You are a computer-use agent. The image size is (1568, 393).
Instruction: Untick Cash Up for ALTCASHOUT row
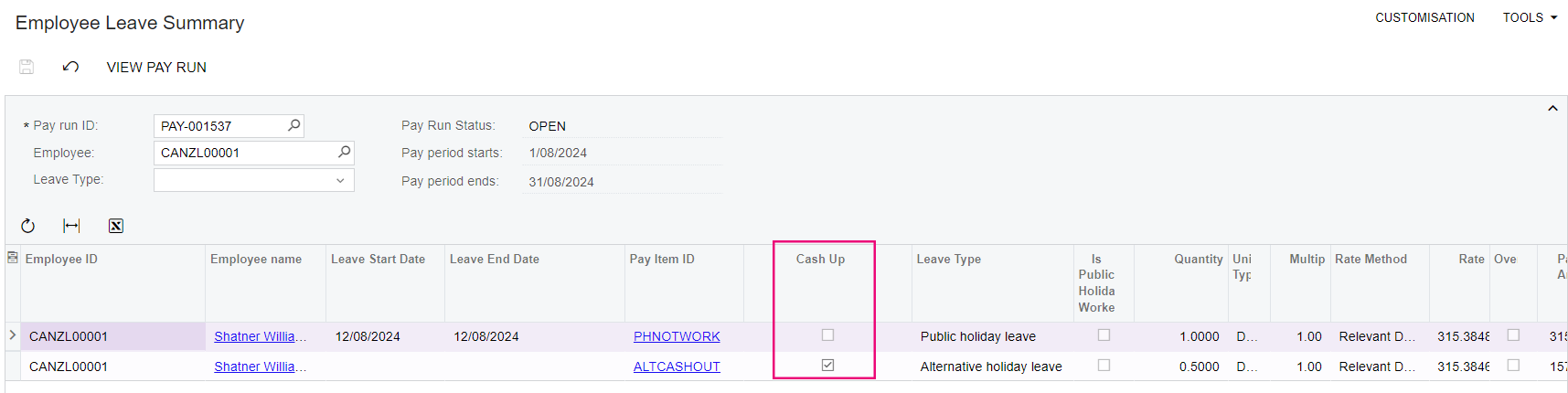click(x=827, y=365)
